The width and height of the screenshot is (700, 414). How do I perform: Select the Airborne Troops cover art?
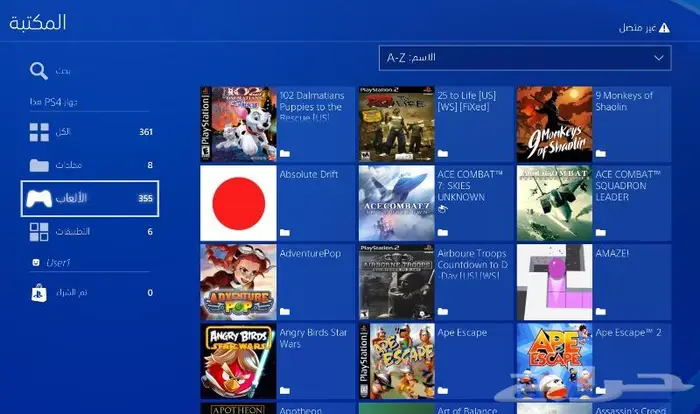[396, 282]
